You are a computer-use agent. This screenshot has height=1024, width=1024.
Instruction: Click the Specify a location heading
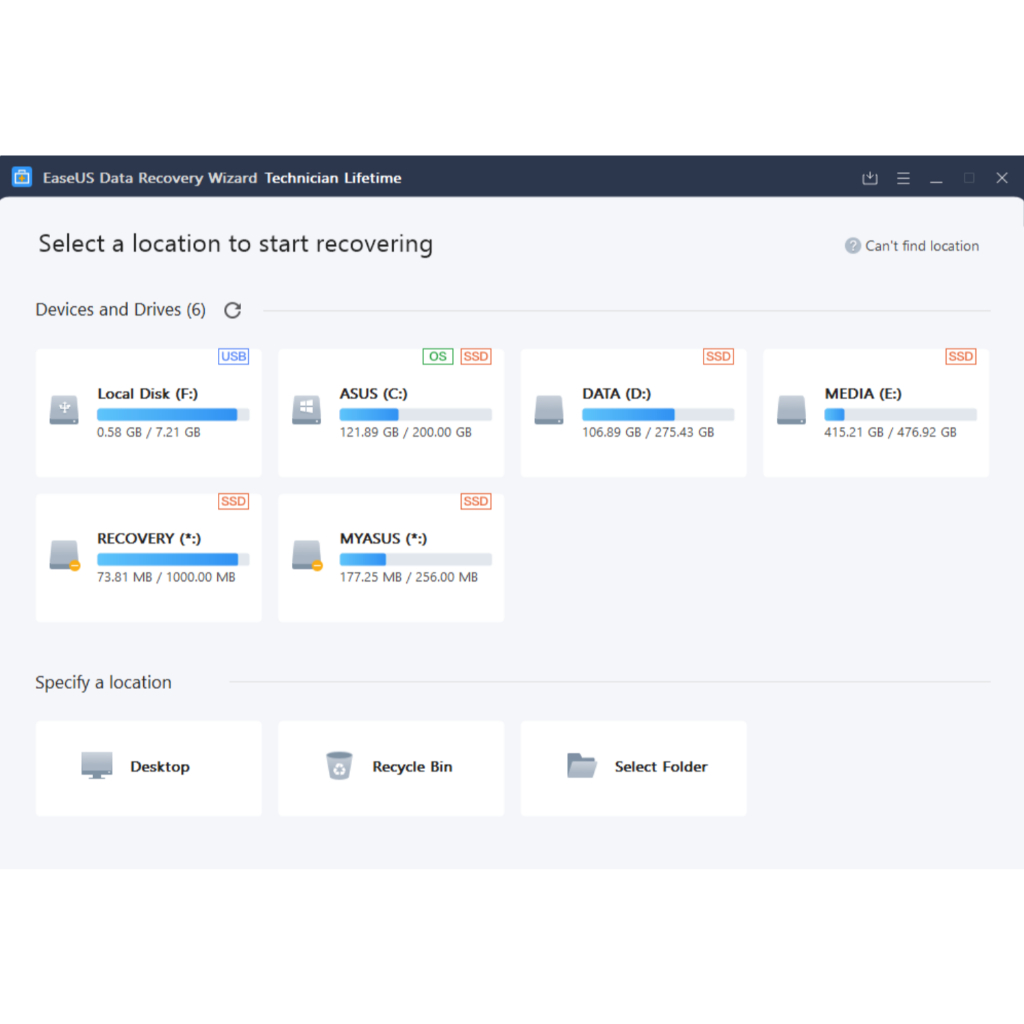point(103,682)
